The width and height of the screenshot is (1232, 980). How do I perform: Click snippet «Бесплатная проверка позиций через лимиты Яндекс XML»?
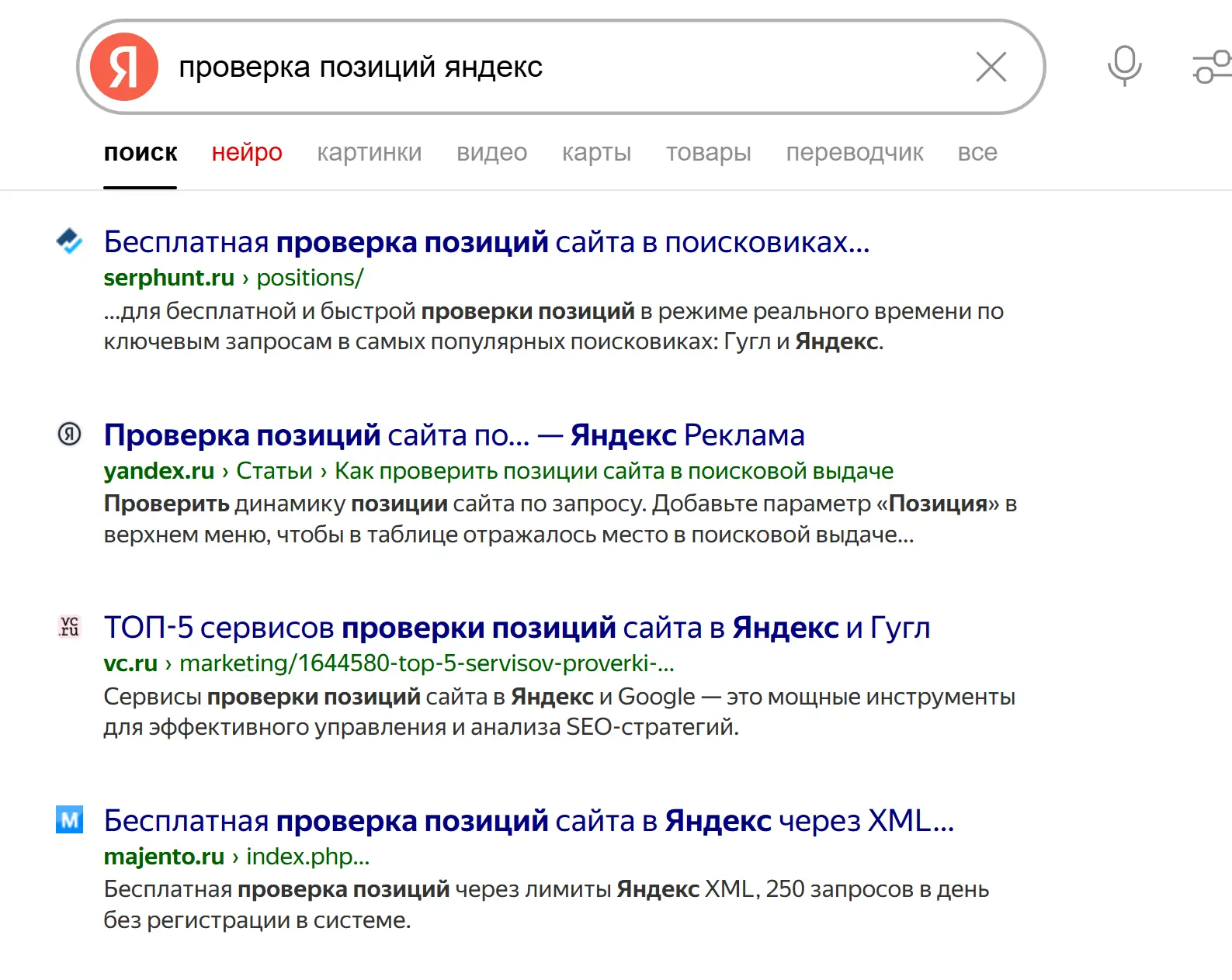[x=429, y=889]
